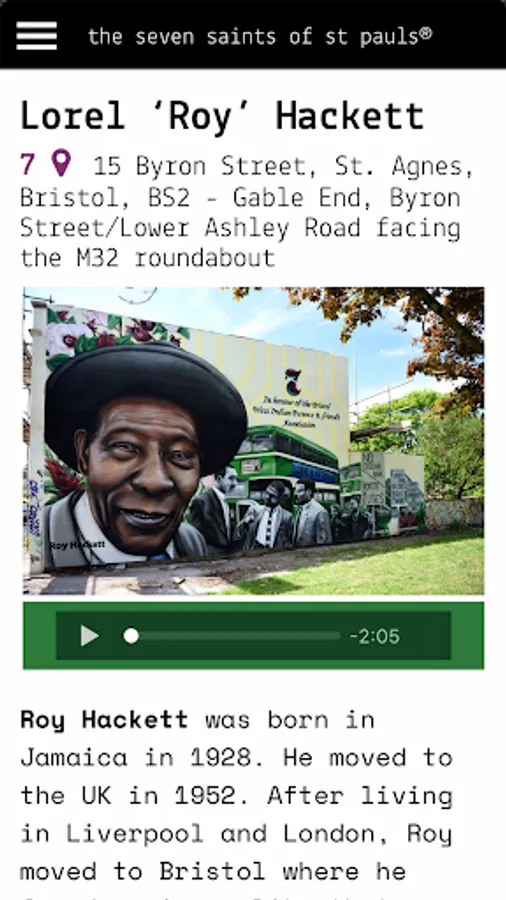
Task: Click the purple number 7 marker
Action: tap(28, 164)
